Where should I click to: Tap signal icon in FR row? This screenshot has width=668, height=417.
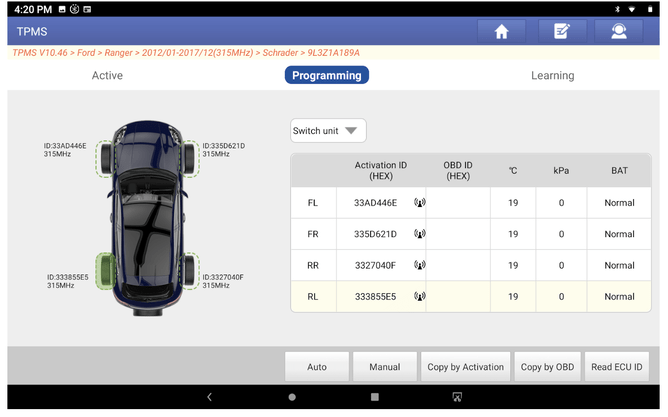tap(420, 234)
